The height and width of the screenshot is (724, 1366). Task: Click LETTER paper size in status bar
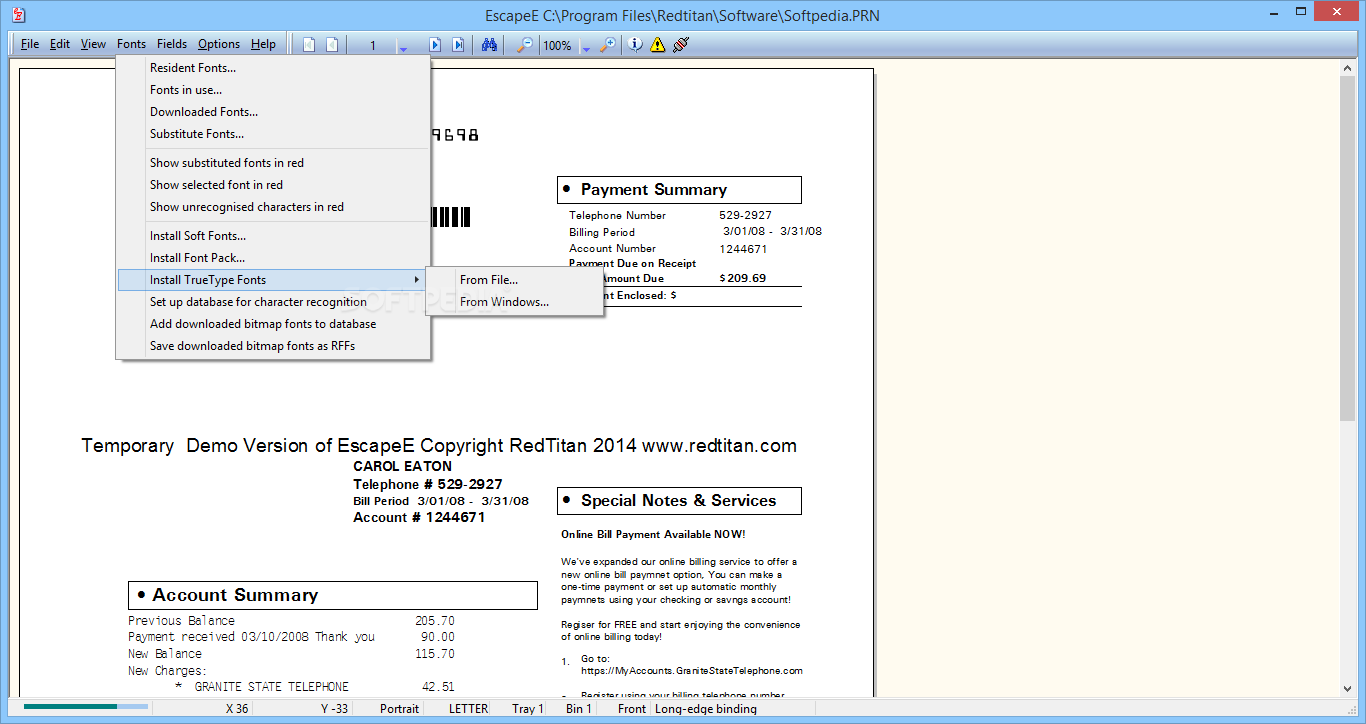point(468,709)
